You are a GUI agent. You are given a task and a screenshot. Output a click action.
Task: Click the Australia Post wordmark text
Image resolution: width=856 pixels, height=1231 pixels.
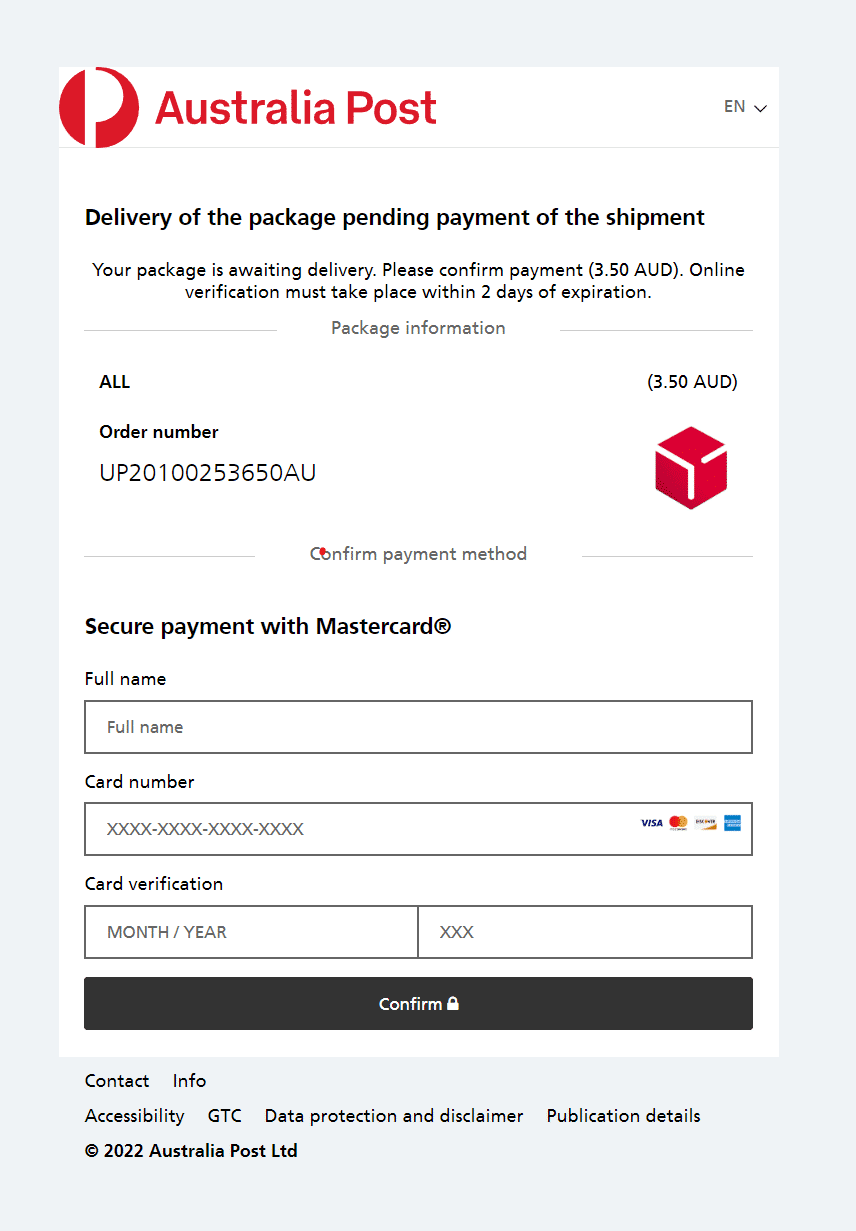pyautogui.click(x=296, y=108)
